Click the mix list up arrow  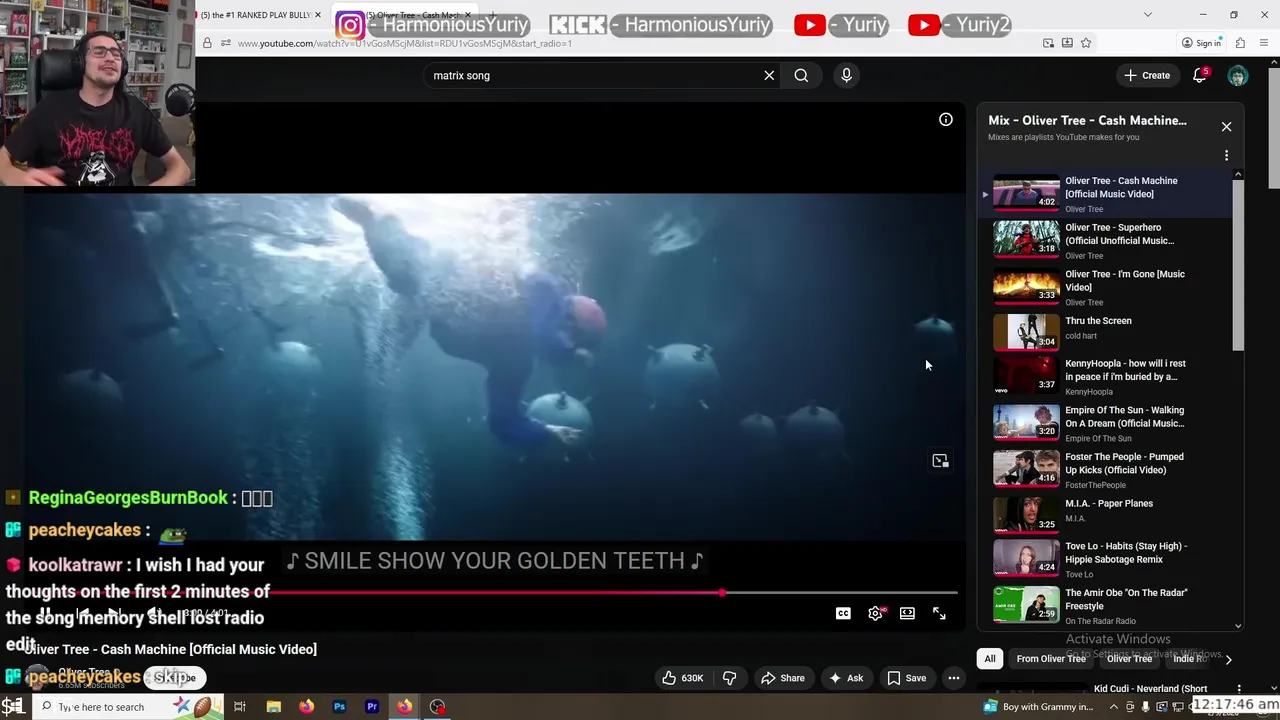click(1238, 175)
